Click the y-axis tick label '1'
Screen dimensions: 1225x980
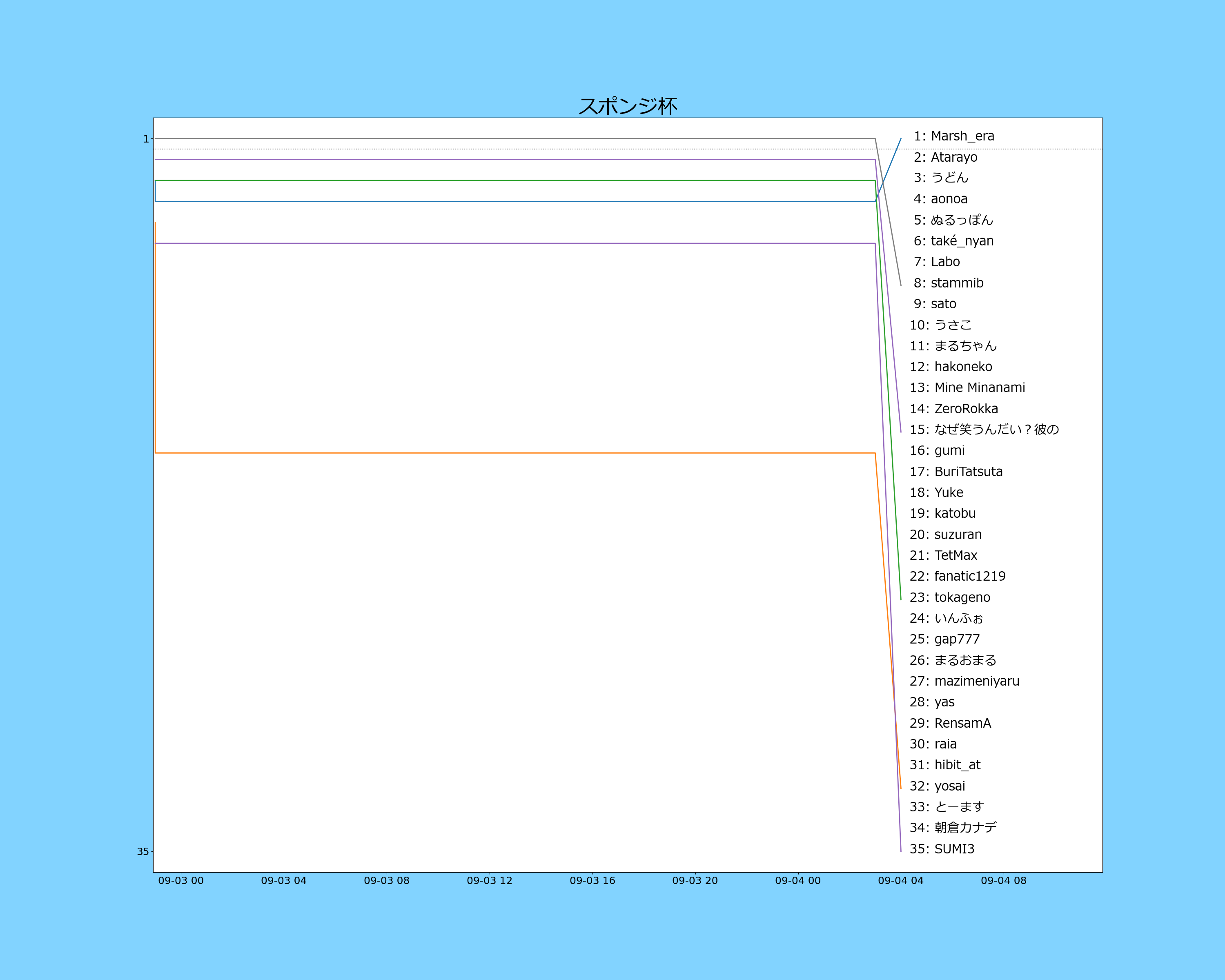pyautogui.click(x=146, y=139)
